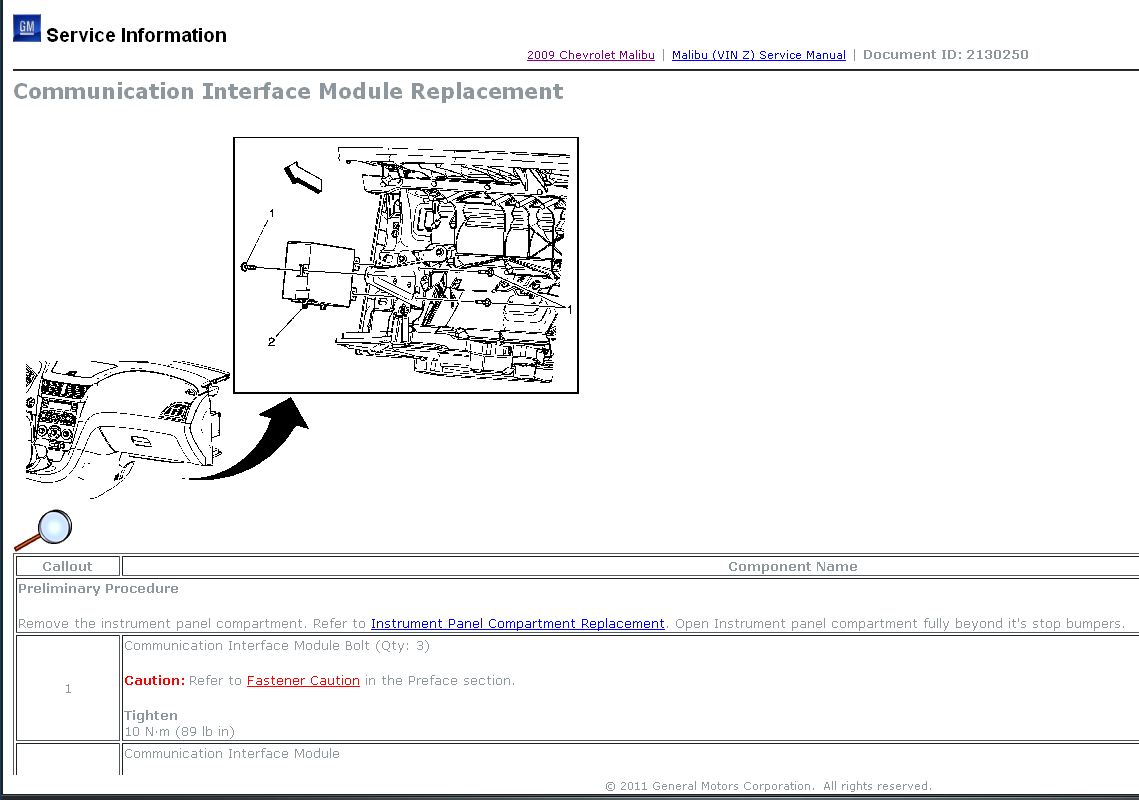
Task: Click the Service Information heading
Action: (x=137, y=35)
